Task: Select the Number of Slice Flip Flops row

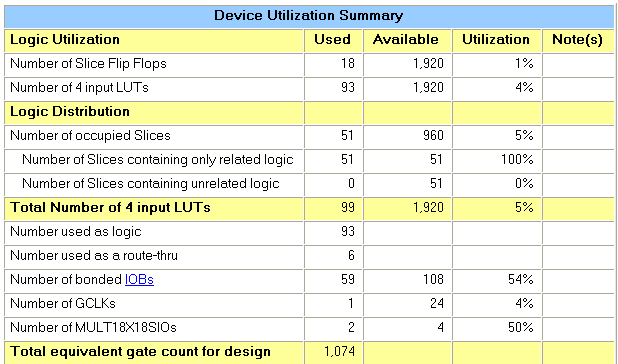Action: point(309,64)
